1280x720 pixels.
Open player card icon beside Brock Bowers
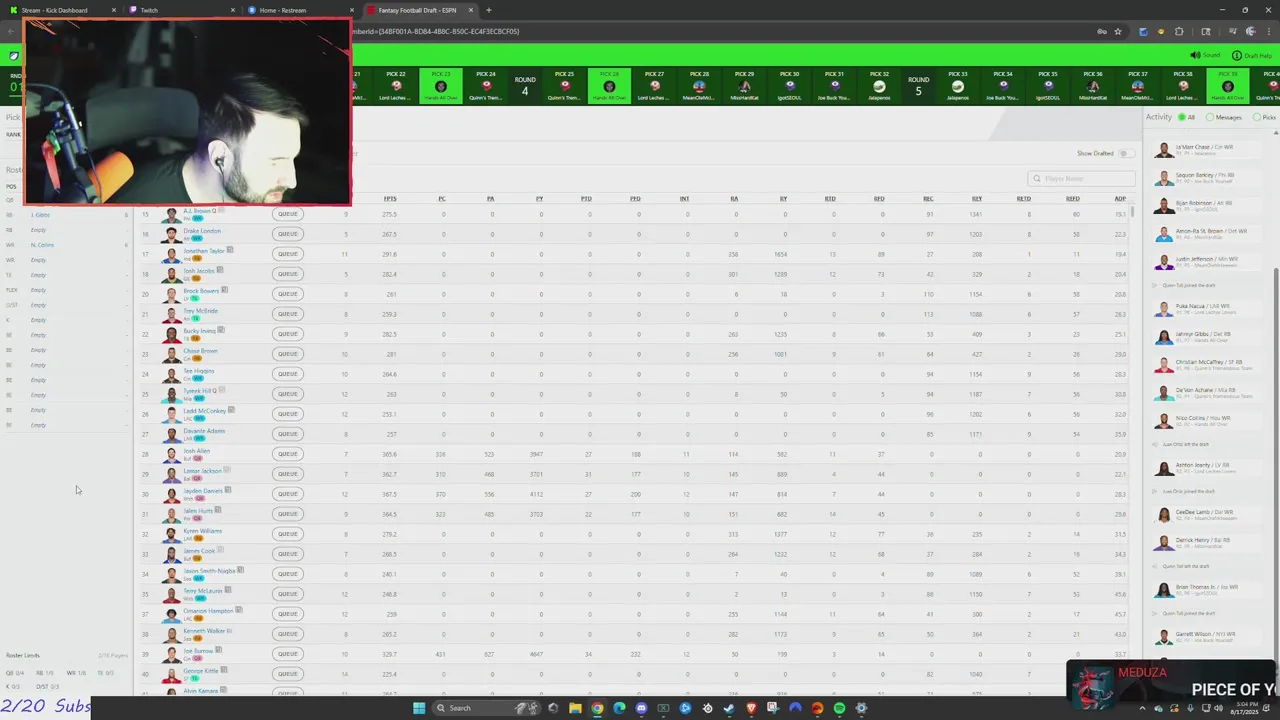(224, 290)
